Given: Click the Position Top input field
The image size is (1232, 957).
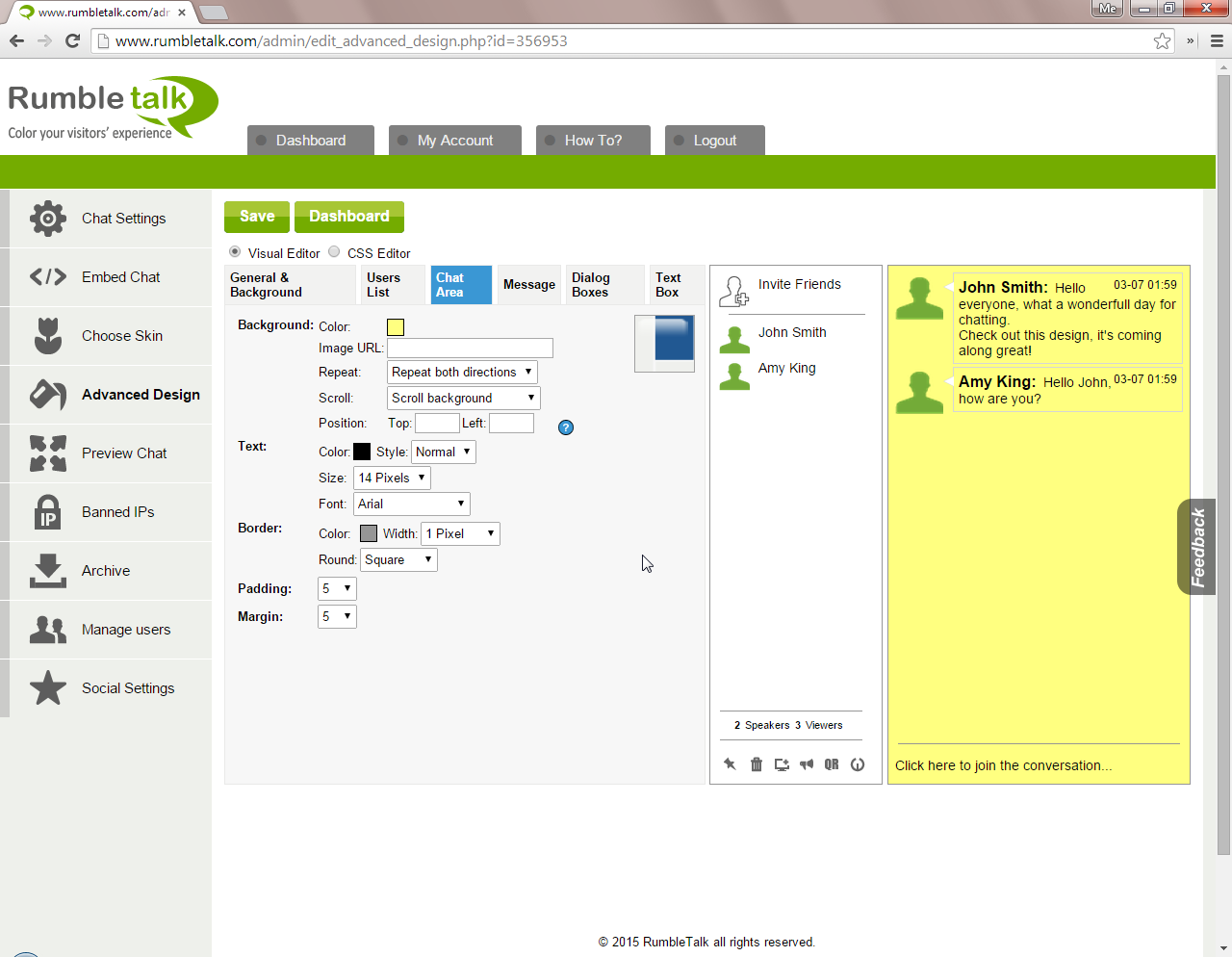Looking at the screenshot, I should [437, 423].
